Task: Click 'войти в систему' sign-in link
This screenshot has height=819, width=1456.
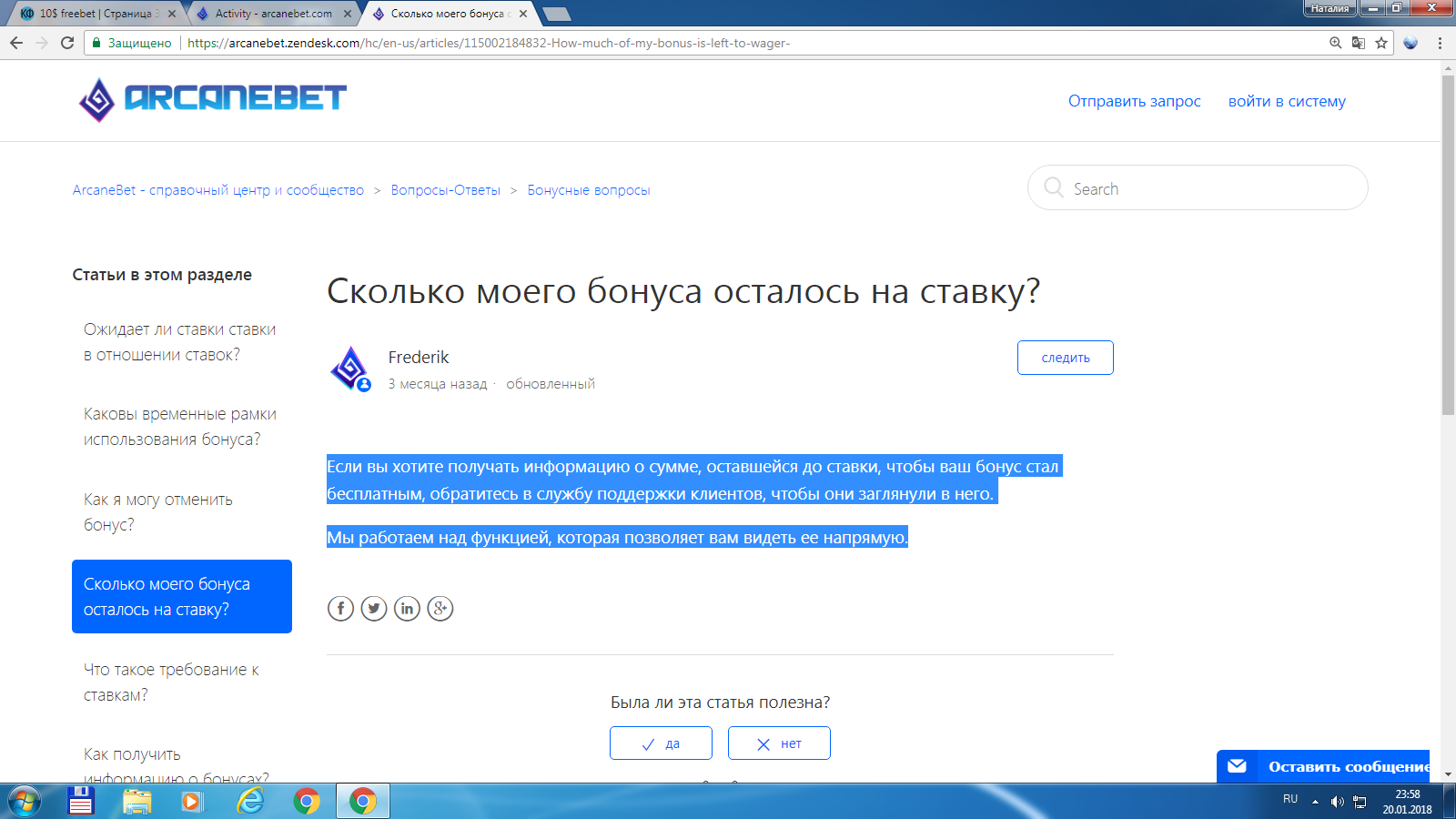Action: tap(1286, 101)
